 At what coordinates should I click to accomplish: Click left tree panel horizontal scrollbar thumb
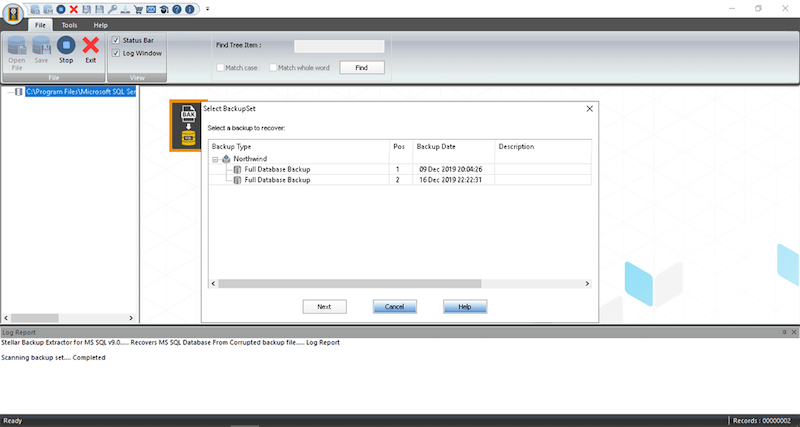pos(35,318)
